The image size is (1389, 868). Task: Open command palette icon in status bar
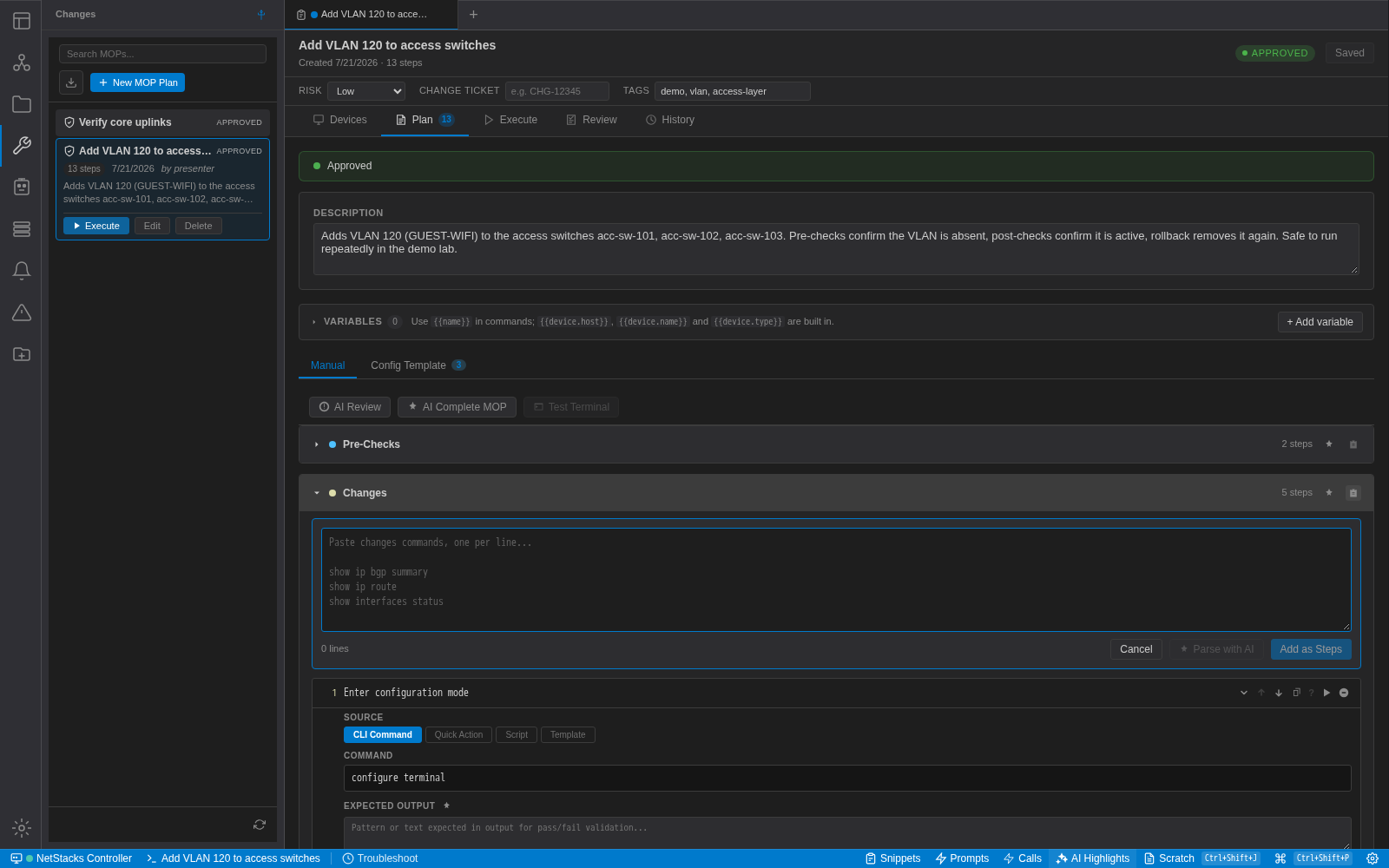pyautogui.click(x=1280, y=858)
